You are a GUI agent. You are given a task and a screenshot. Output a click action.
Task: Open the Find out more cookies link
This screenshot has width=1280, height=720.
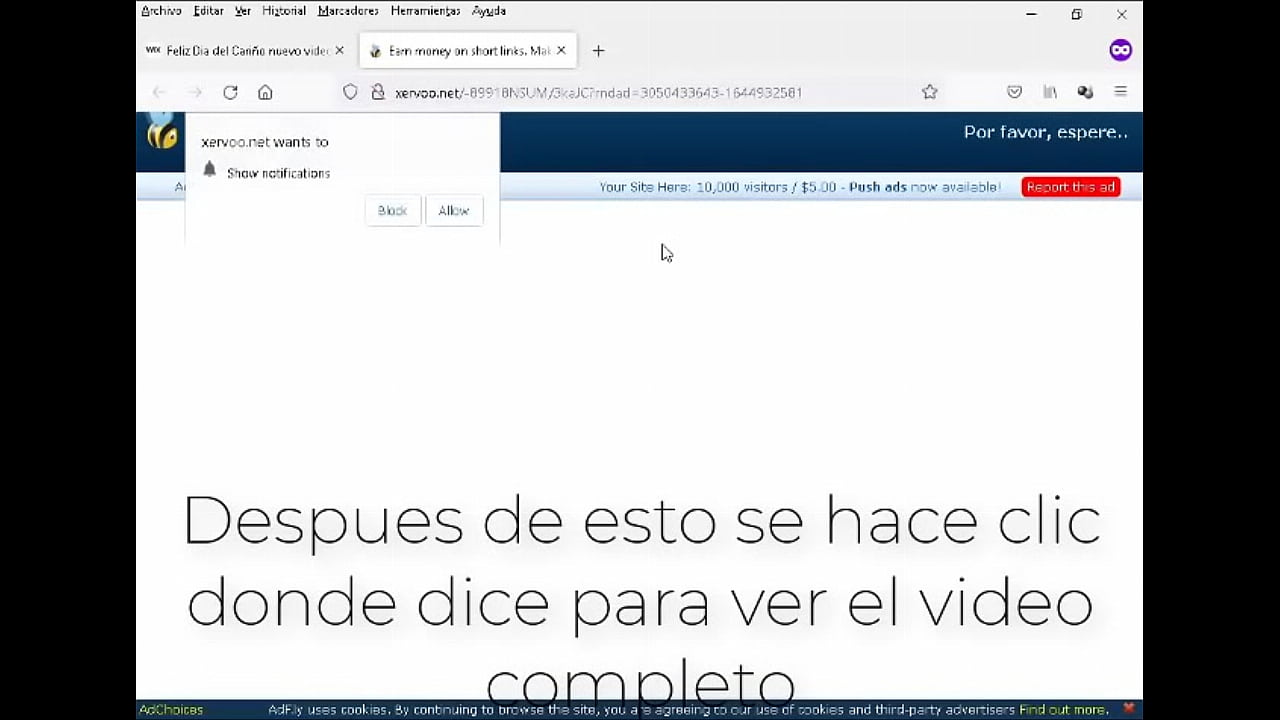point(1064,710)
